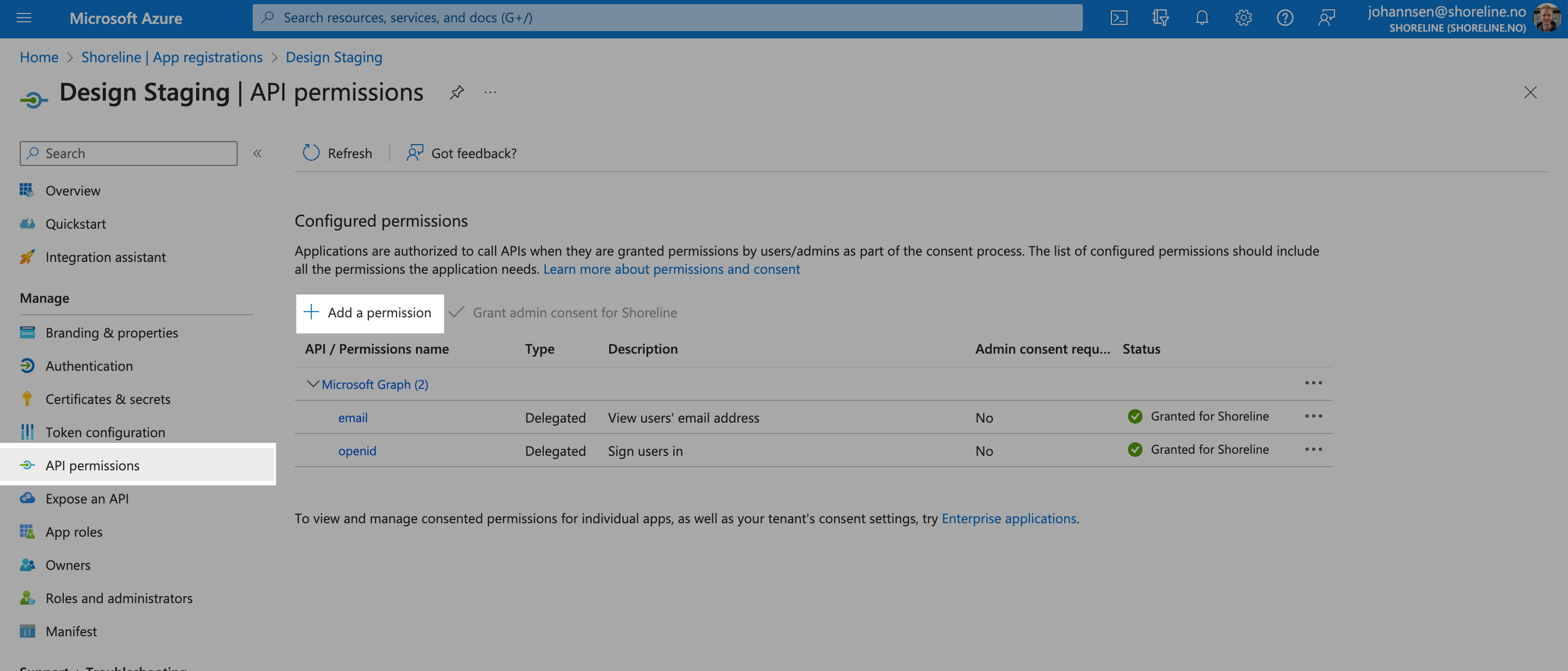1568x671 pixels.
Task: Click the Description column header
Action: click(642, 349)
